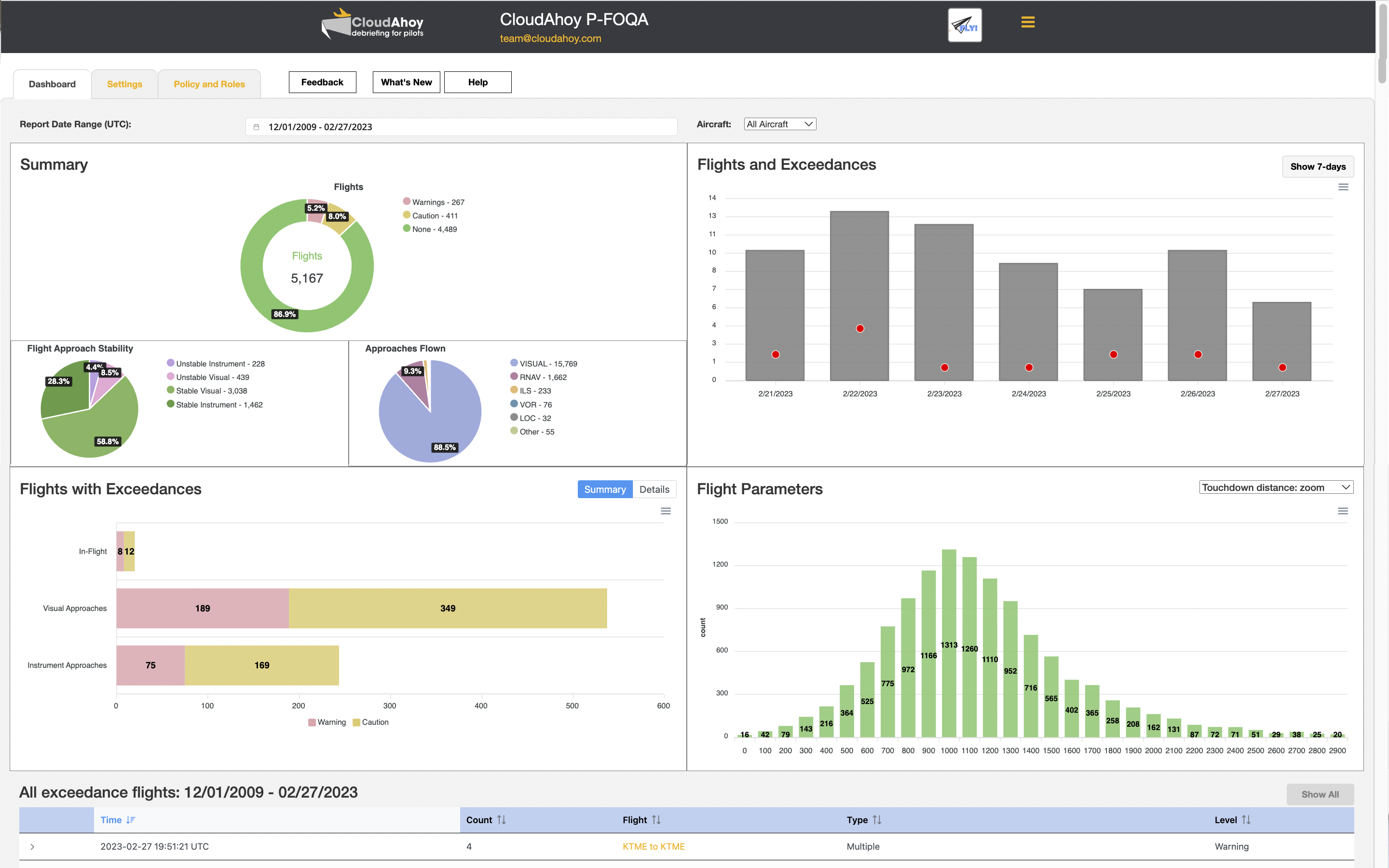1389x868 pixels.
Task: Click the Show 7-days button
Action: (1318, 166)
